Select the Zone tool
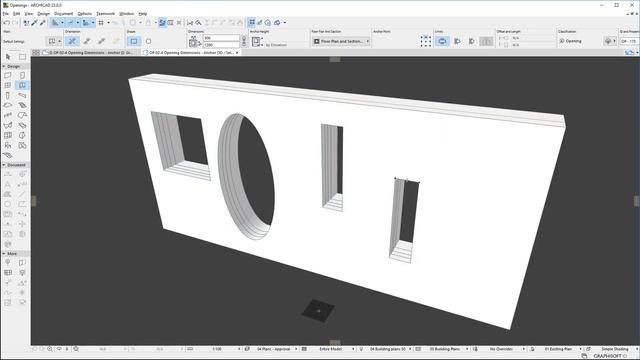 click(22, 145)
